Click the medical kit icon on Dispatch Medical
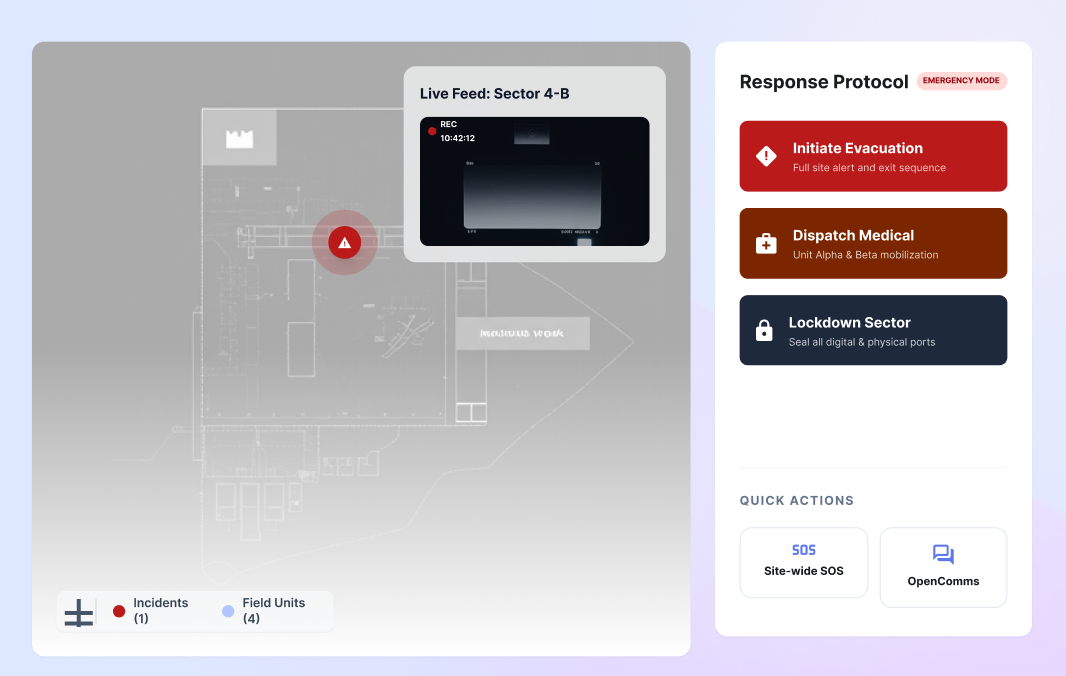The image size is (1066, 676). coord(765,242)
